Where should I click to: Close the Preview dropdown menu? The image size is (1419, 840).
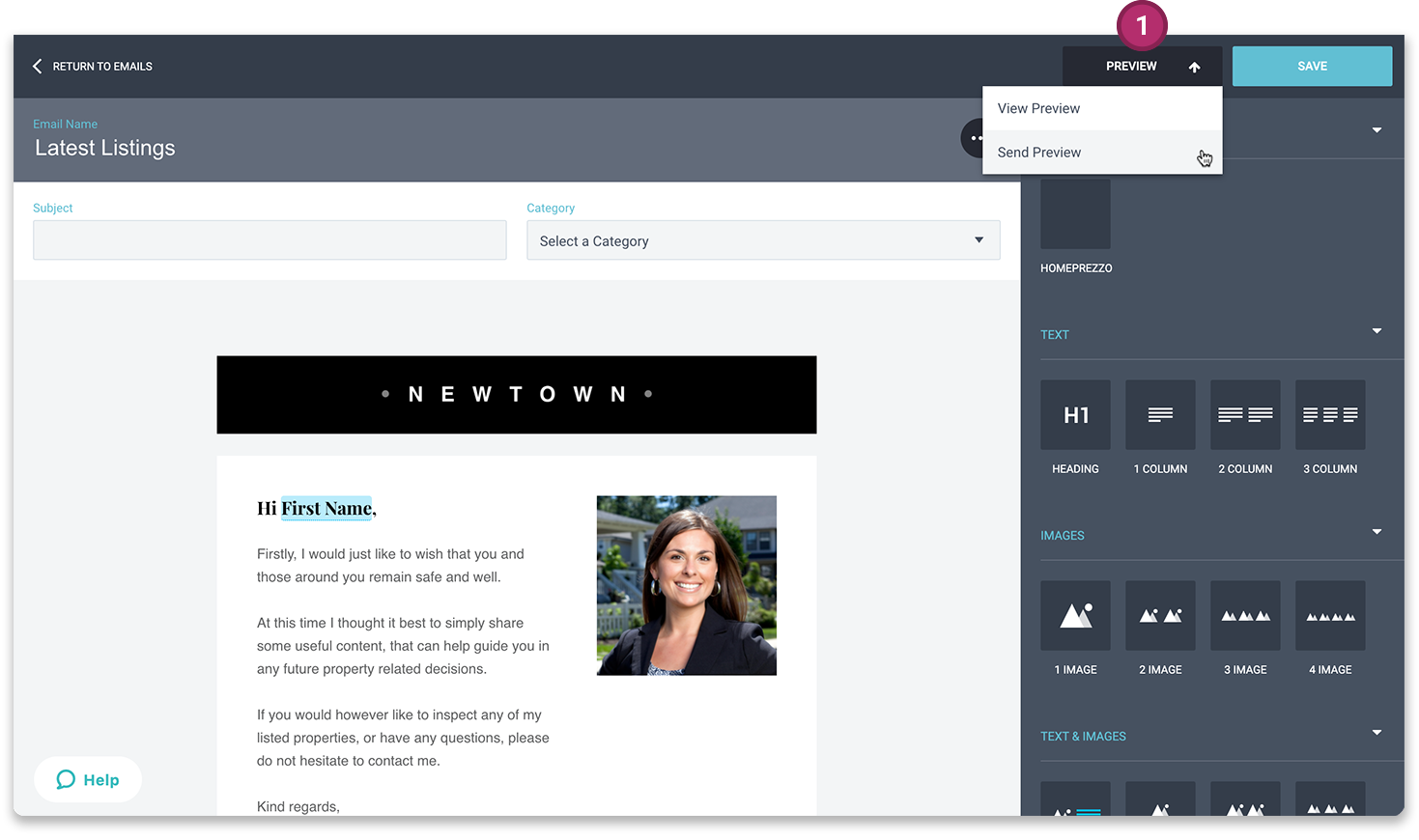point(1142,66)
